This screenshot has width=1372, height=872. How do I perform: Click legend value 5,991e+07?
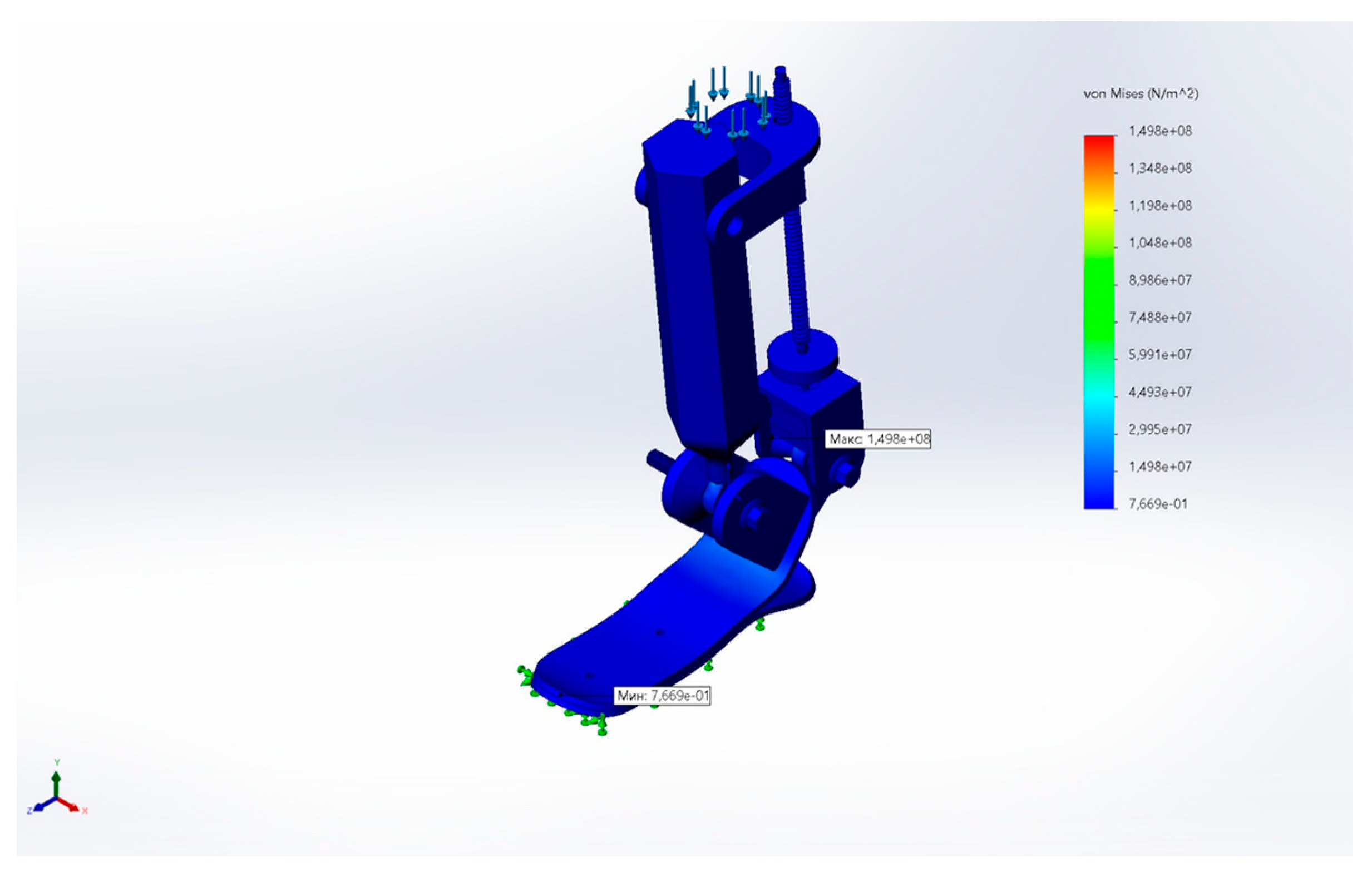click(1160, 354)
